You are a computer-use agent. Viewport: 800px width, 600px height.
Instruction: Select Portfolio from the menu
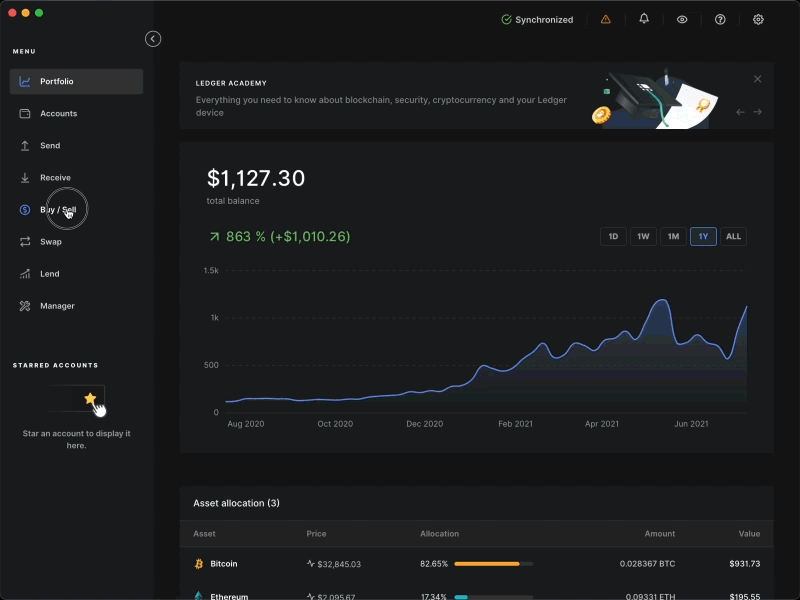[58, 81]
